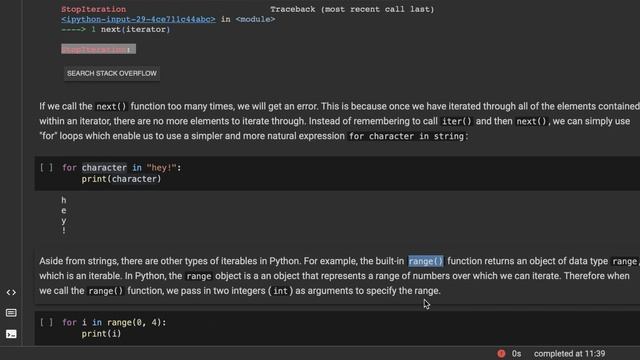The width and height of the screenshot is (640, 360).
Task: Open the command palette sidebar icon
Action: (11, 313)
